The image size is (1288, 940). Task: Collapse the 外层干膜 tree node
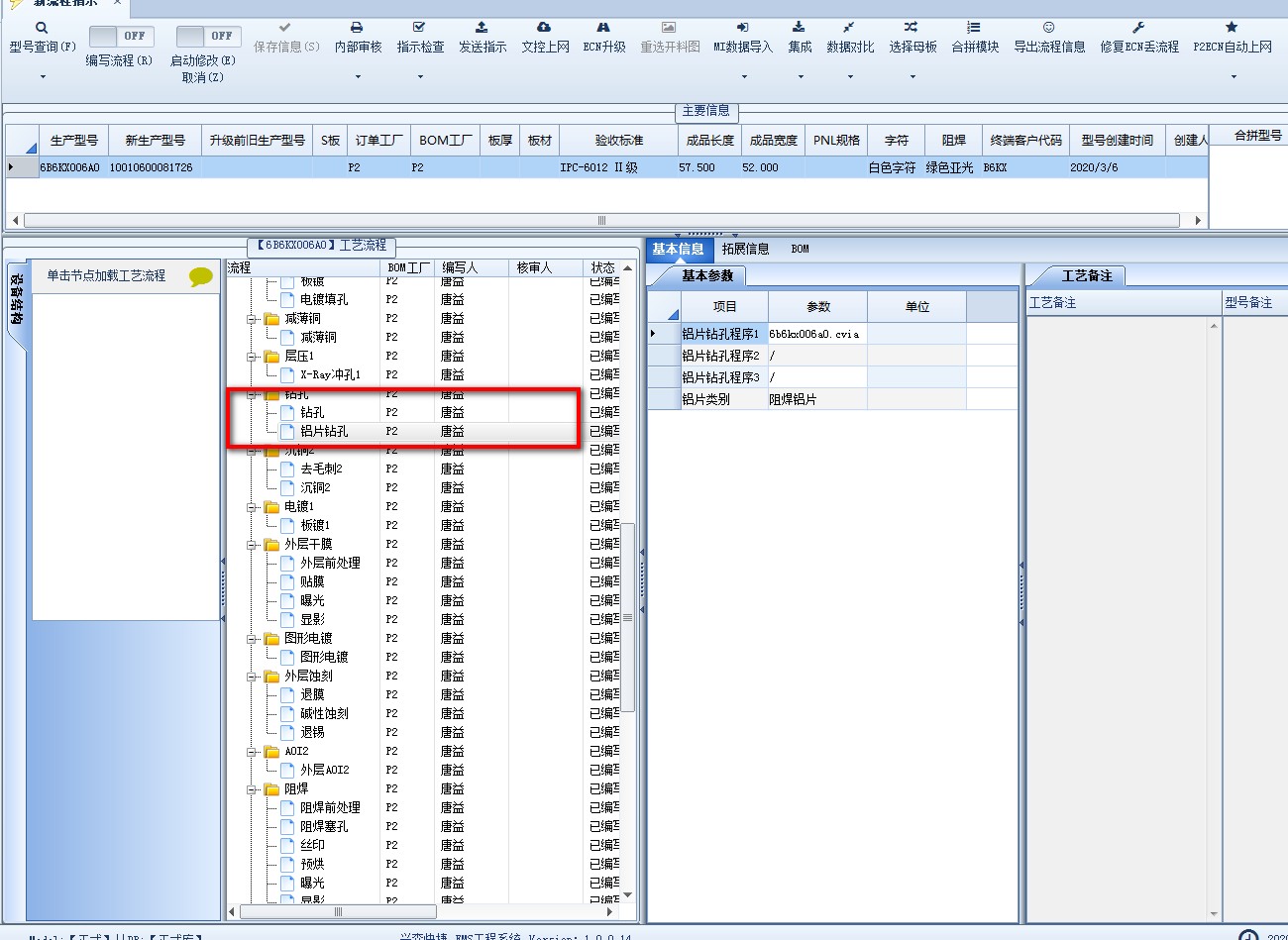253,545
